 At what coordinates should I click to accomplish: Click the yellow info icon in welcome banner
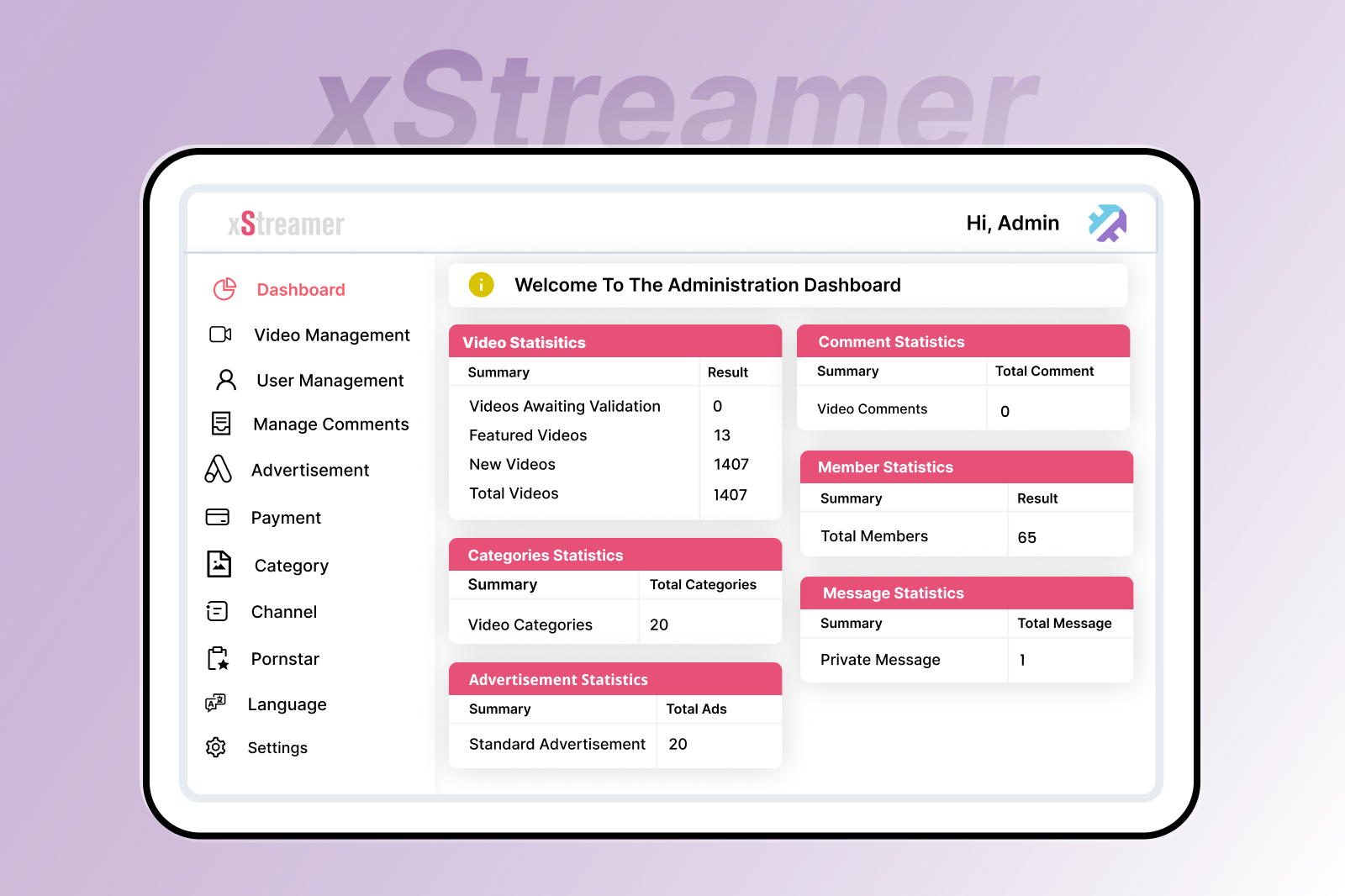(x=481, y=285)
